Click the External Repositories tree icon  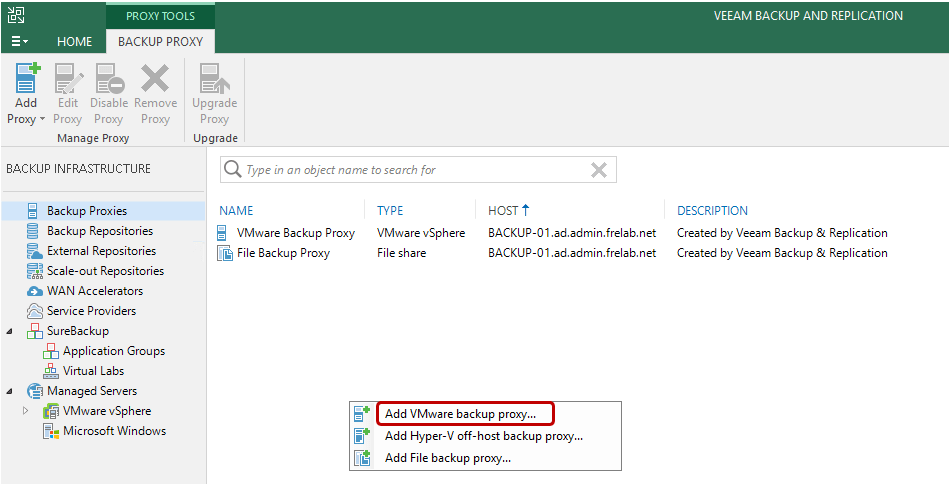(x=35, y=251)
